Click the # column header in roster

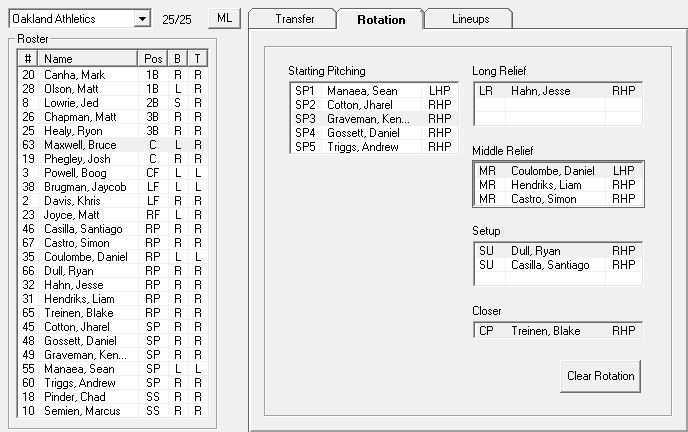pyautogui.click(x=28, y=59)
